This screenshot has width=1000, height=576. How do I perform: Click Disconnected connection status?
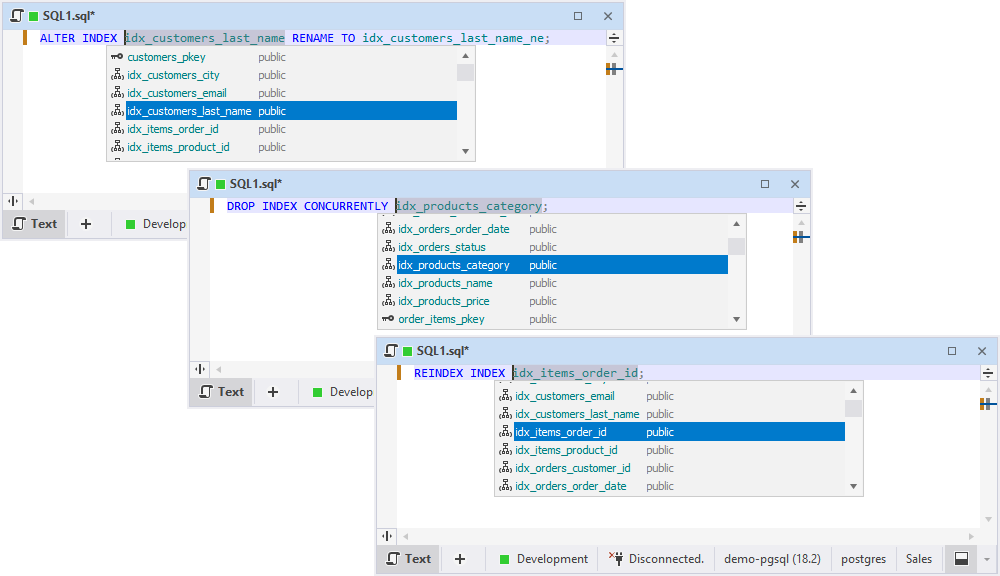point(657,559)
